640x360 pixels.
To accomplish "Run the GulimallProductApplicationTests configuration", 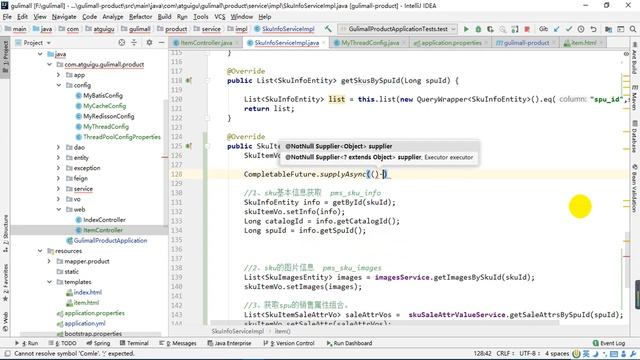I will (466, 29).
